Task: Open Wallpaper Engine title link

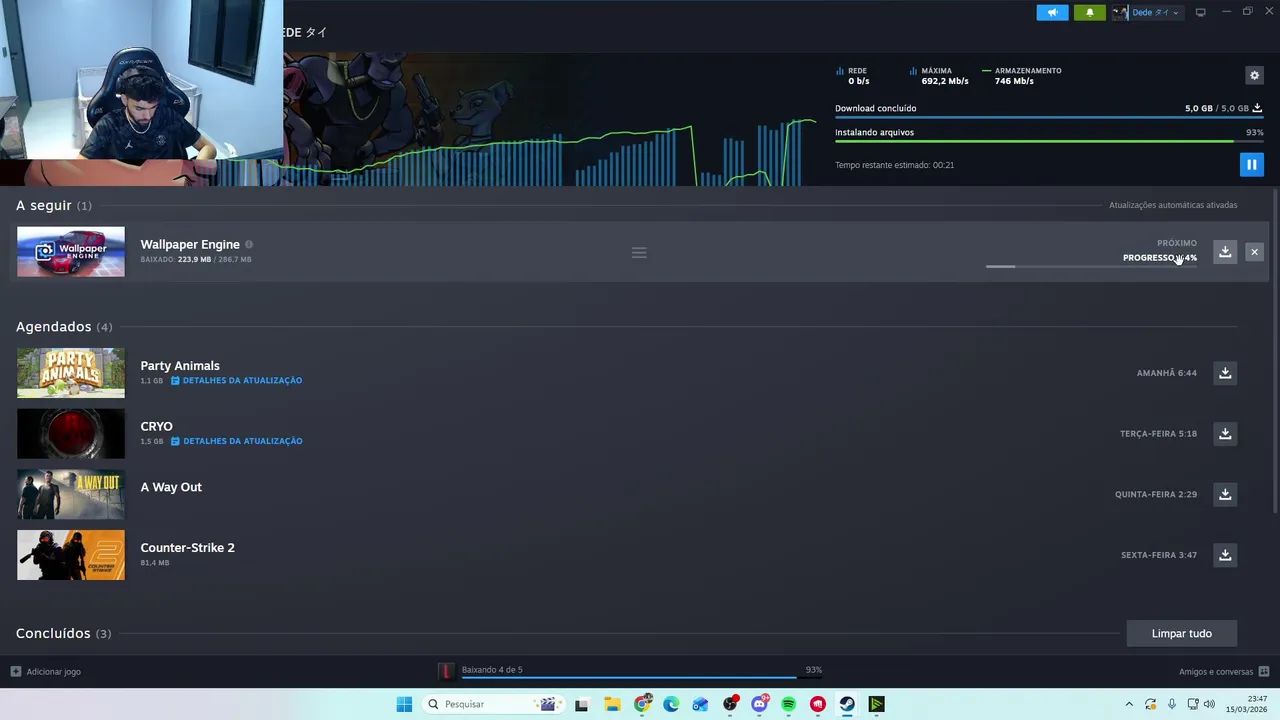Action: 190,244
